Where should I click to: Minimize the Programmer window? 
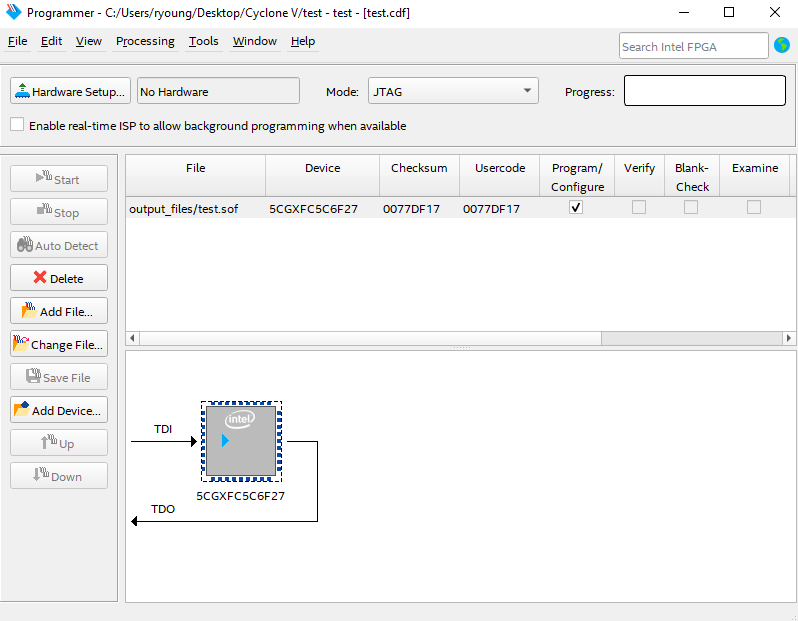pos(684,12)
